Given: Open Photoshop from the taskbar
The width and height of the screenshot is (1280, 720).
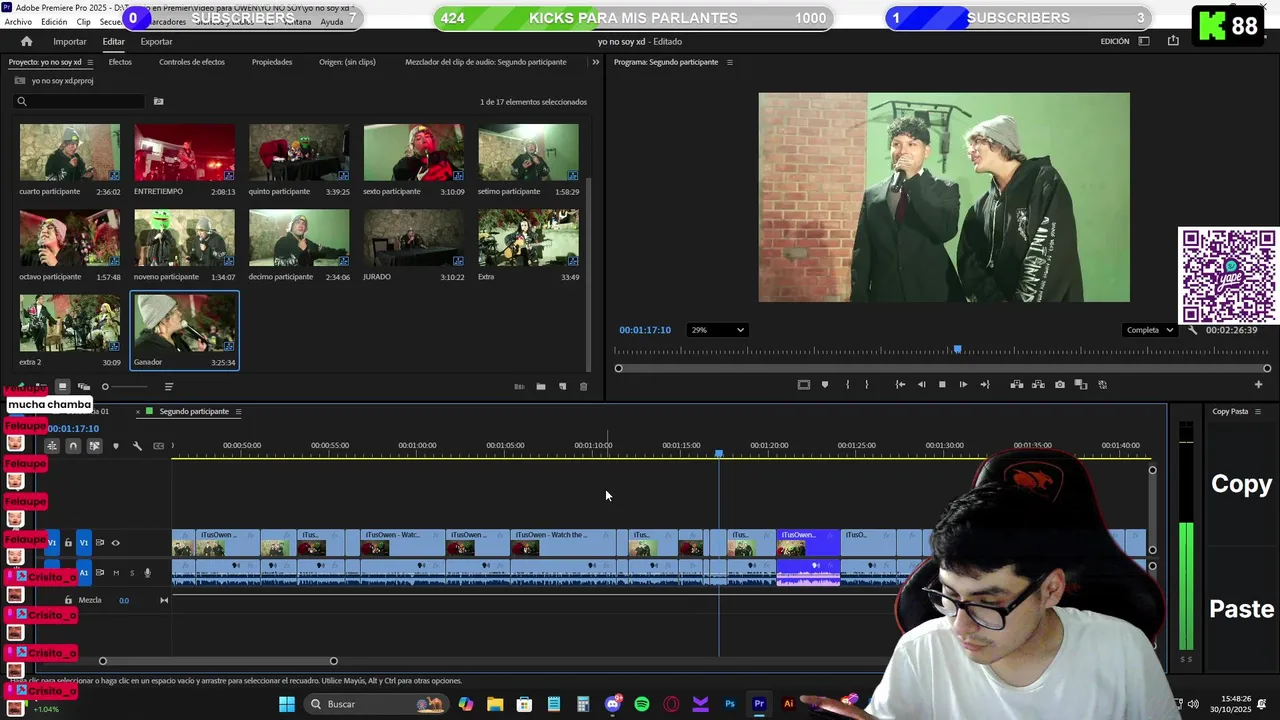Looking at the screenshot, I should coord(730,704).
